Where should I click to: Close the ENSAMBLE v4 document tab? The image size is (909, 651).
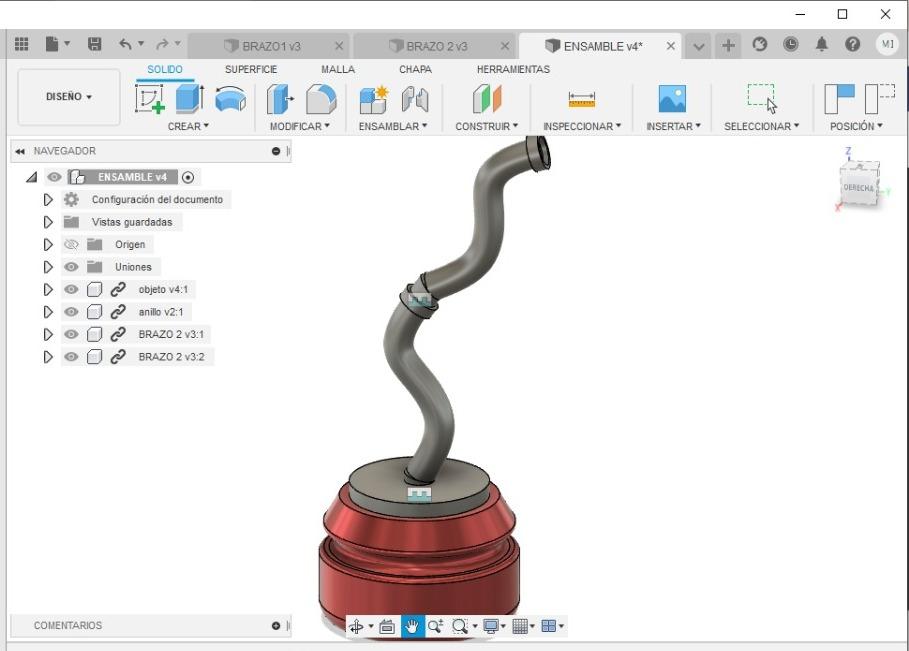tap(671, 46)
